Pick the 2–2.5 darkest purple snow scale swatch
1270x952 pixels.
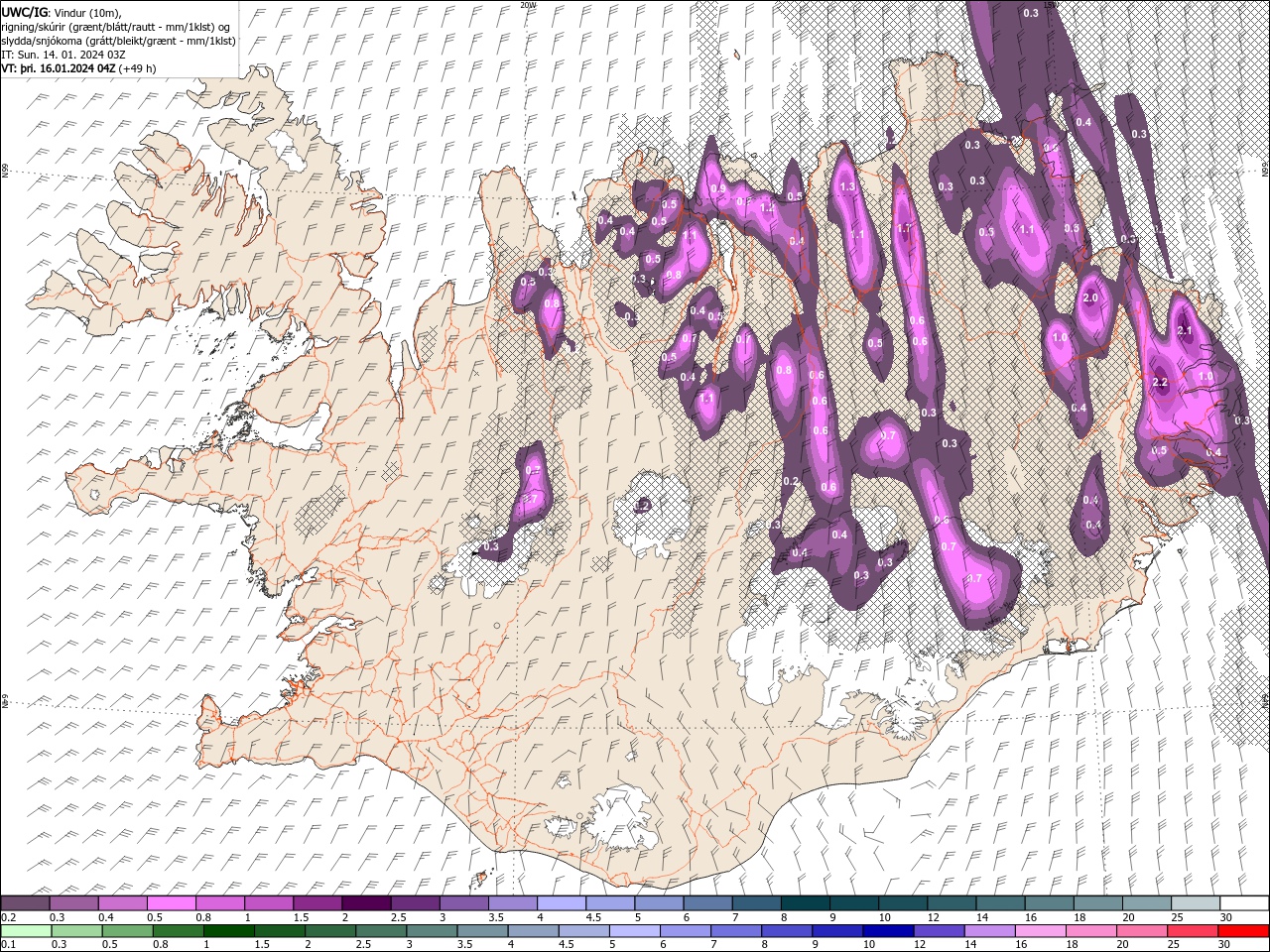pyautogui.click(x=366, y=903)
